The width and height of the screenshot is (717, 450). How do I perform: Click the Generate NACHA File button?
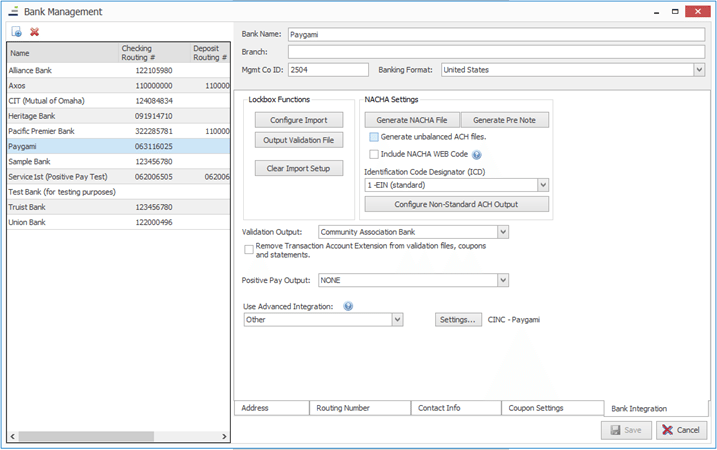[412, 120]
